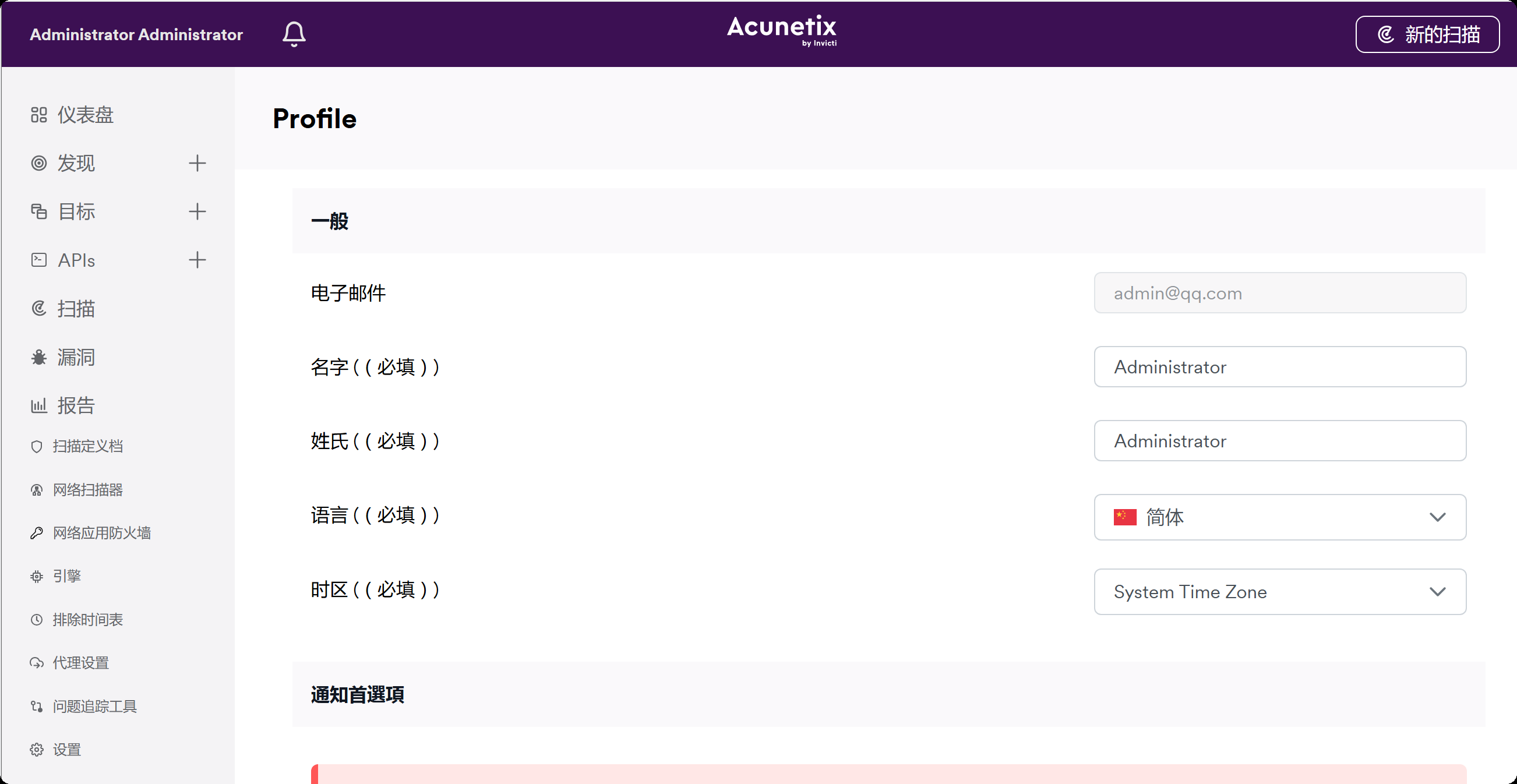Click the Settings (设置) gear icon

[37, 750]
